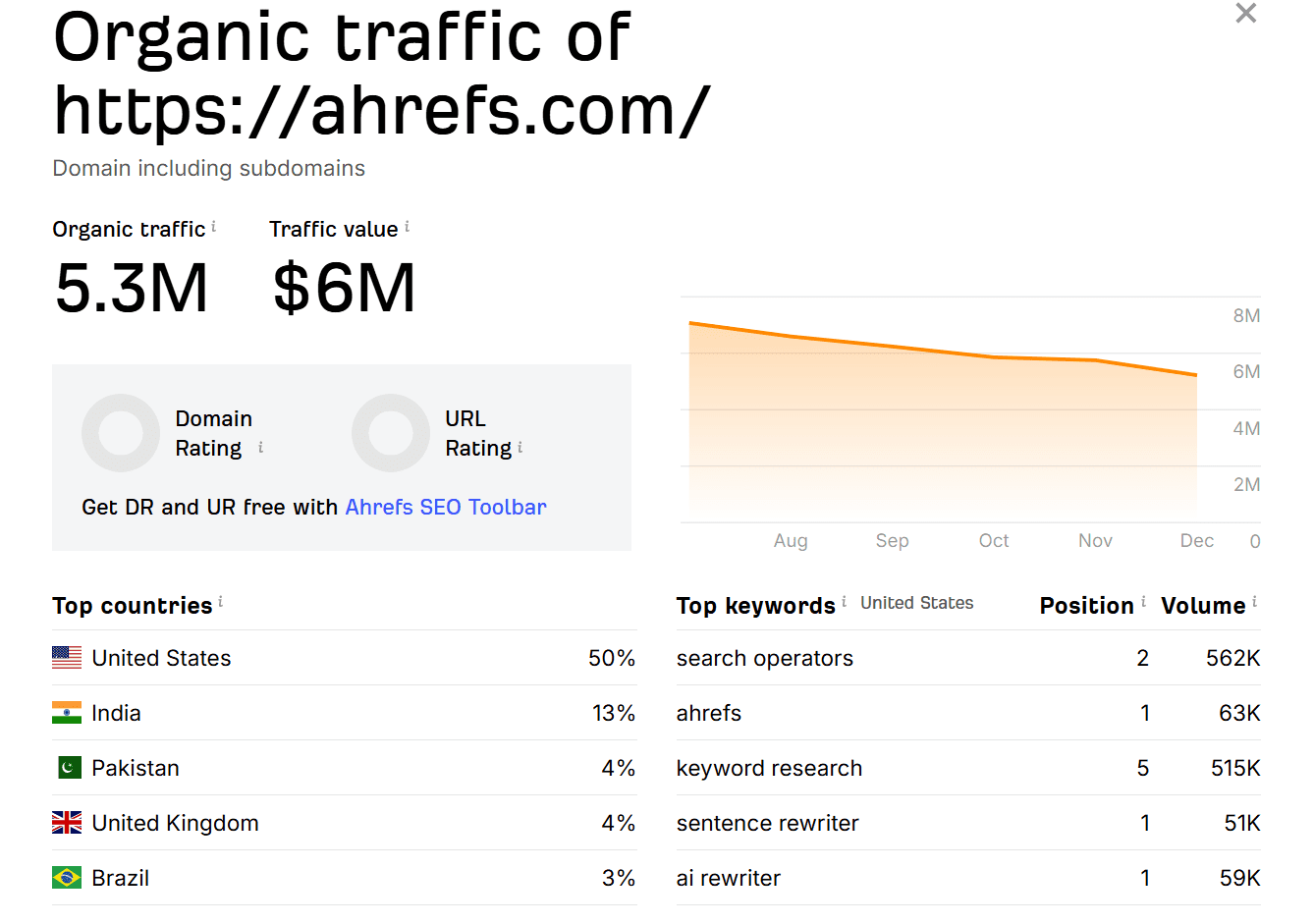Screen dimensions: 1314x924
Task: Click the 51K volume value
Action: pos(1242,823)
